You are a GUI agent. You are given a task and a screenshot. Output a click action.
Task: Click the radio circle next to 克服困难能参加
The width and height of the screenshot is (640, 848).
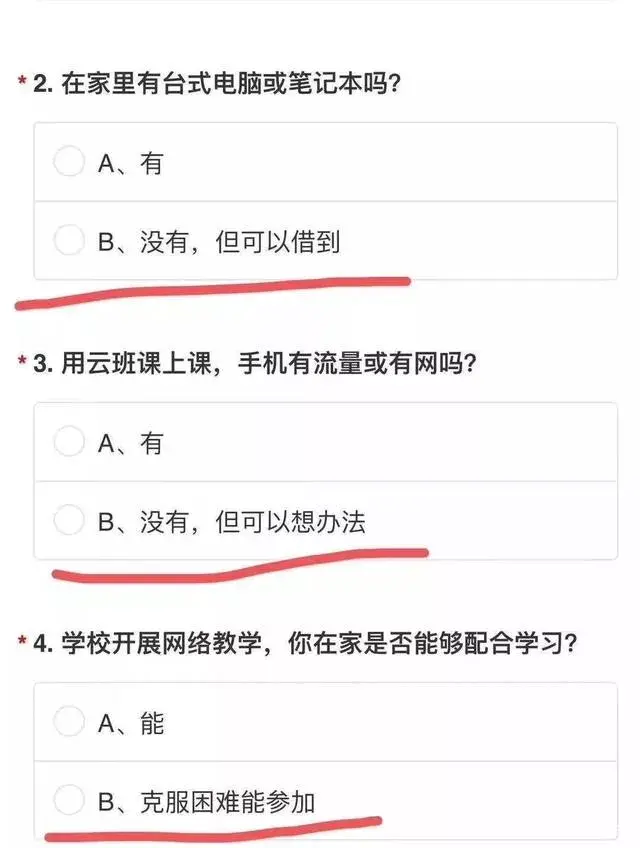point(70,796)
